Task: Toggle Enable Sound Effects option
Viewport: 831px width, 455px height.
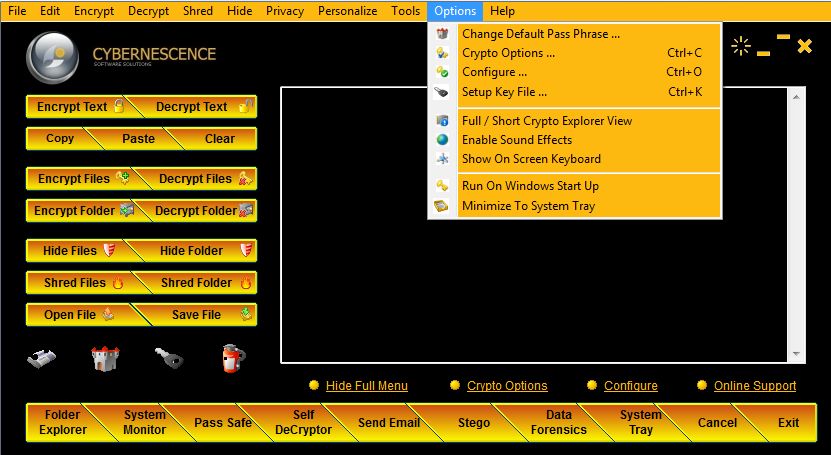Action: 574,140
